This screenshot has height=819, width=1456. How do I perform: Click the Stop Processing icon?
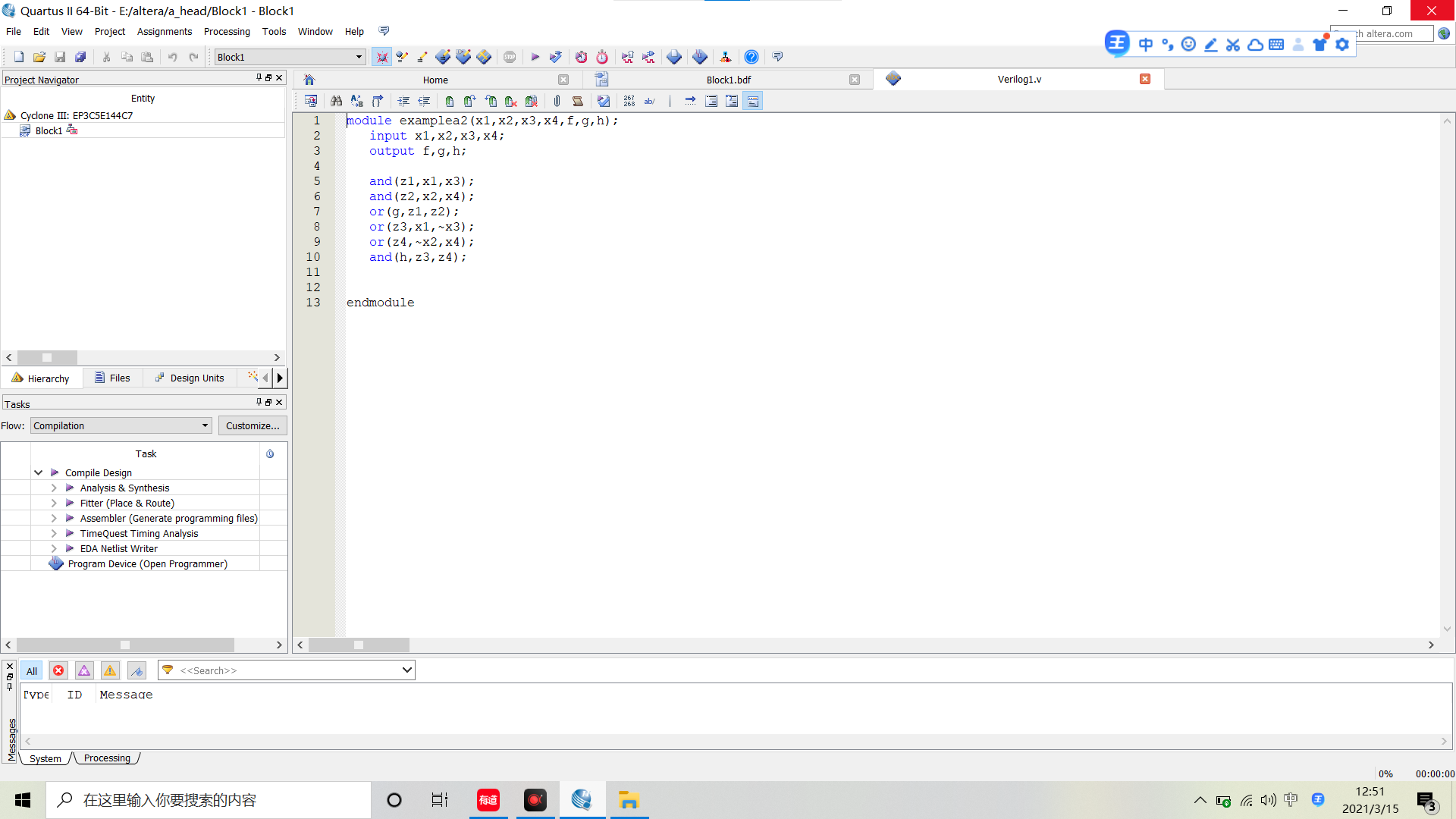coord(510,57)
